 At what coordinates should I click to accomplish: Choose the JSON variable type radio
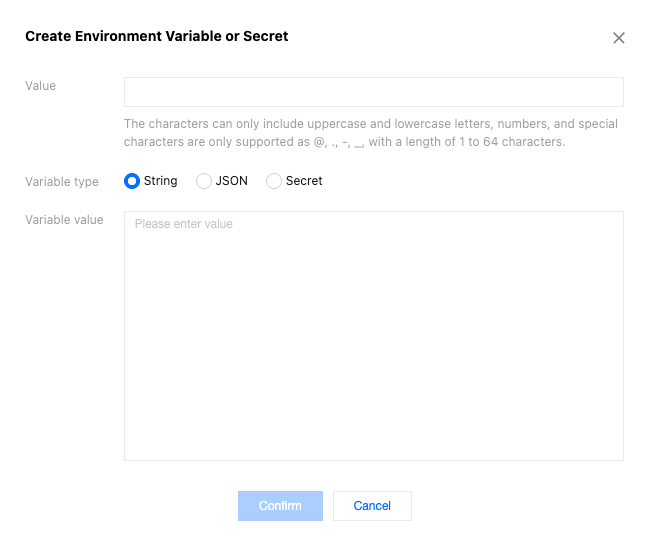click(204, 181)
